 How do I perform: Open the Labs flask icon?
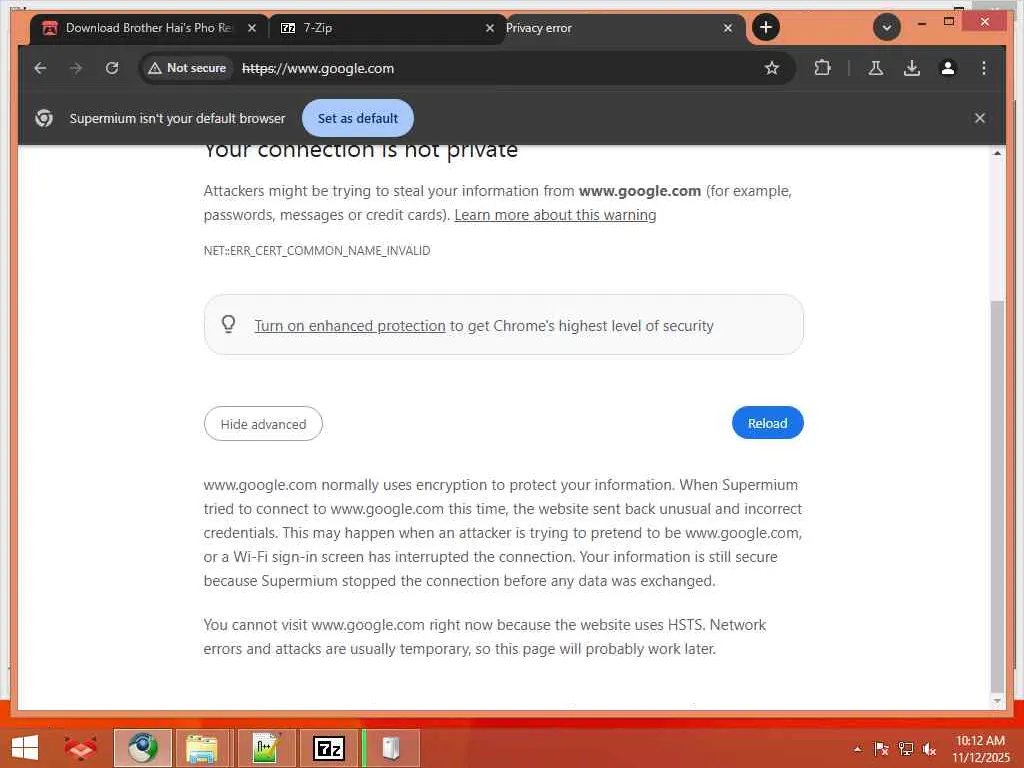(x=876, y=68)
